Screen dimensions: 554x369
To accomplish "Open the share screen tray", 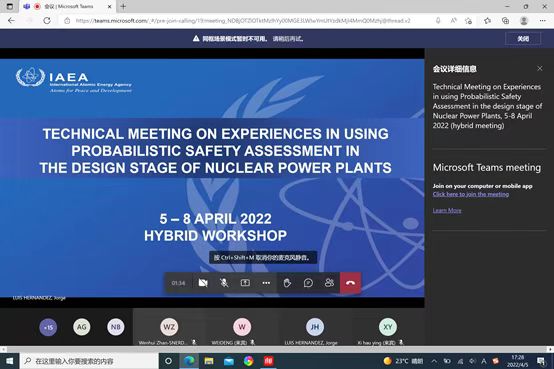I will (x=245, y=283).
